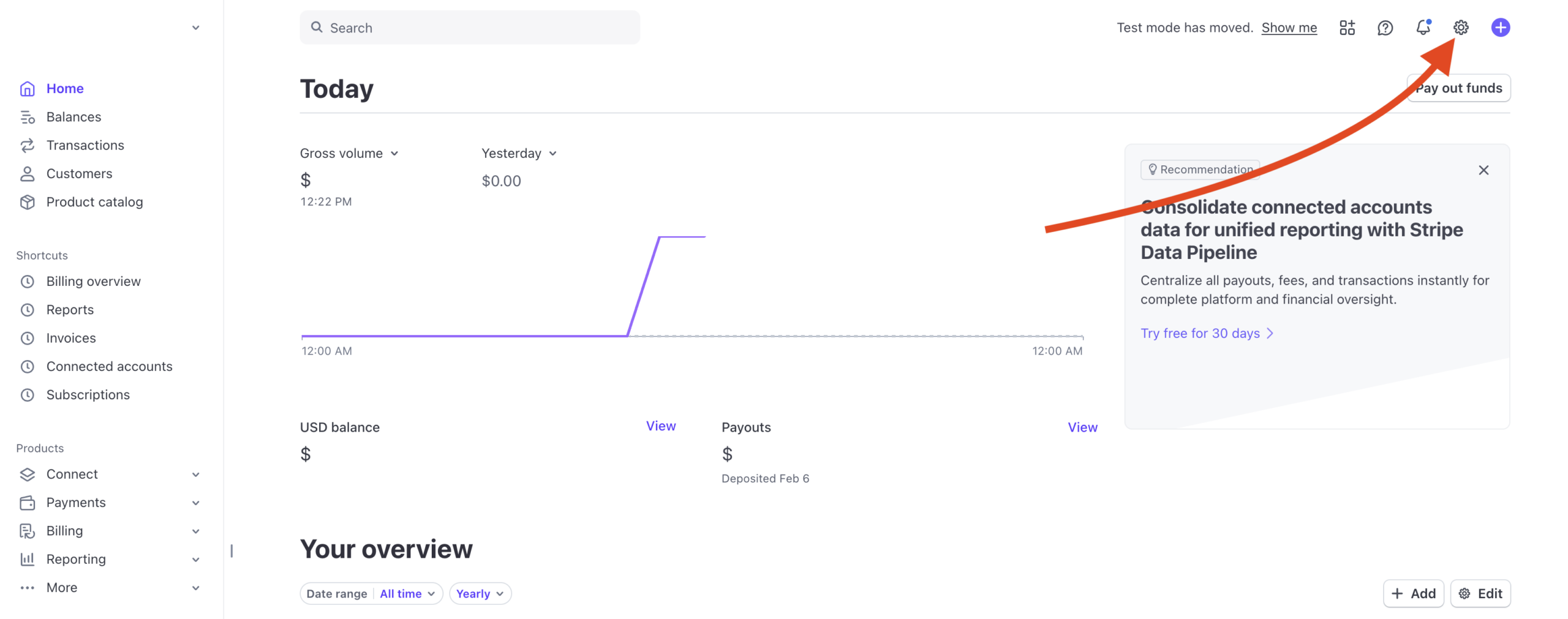Open the Invoices shortcut
The height and width of the screenshot is (619, 1568).
click(x=71, y=338)
